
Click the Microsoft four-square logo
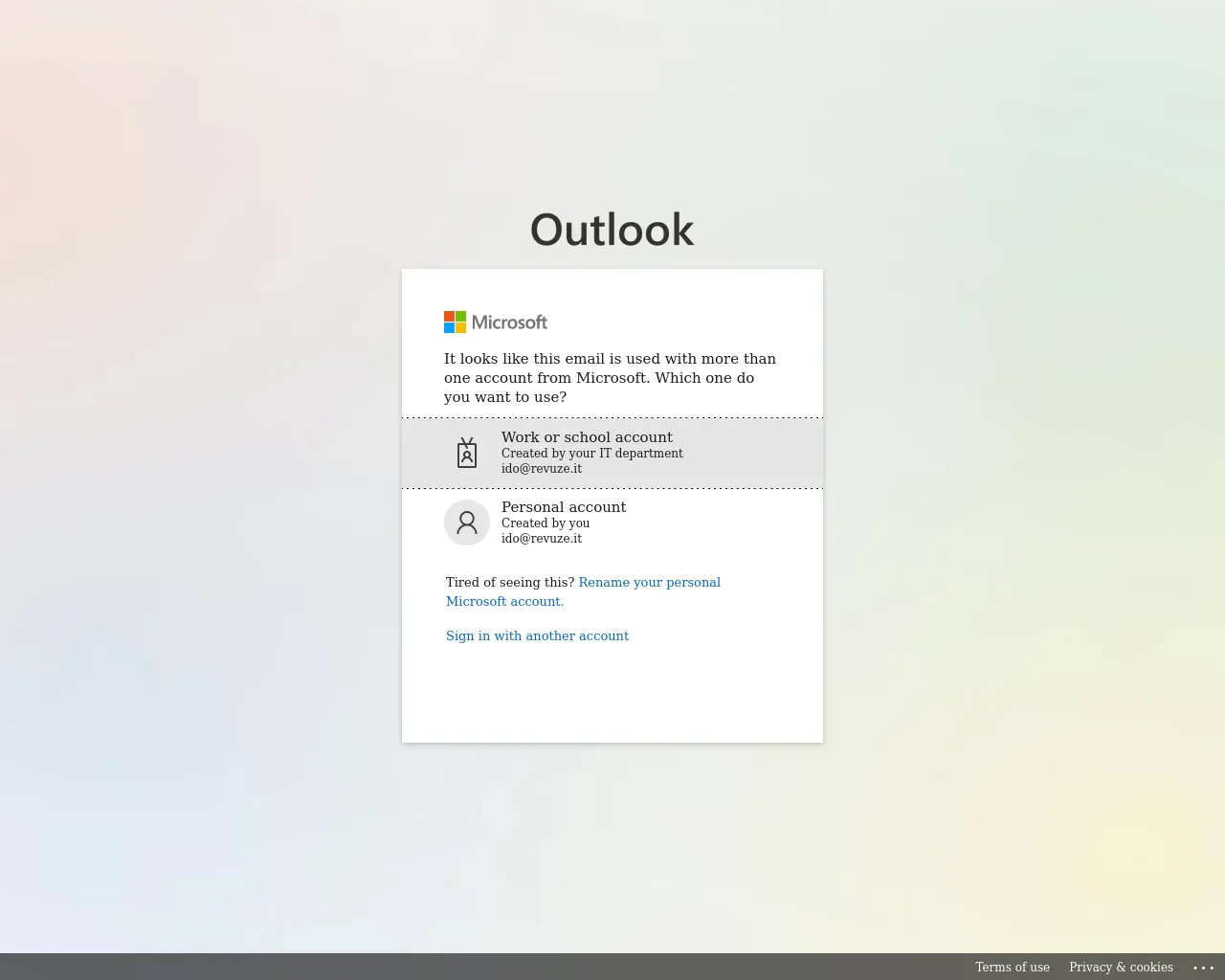point(455,323)
